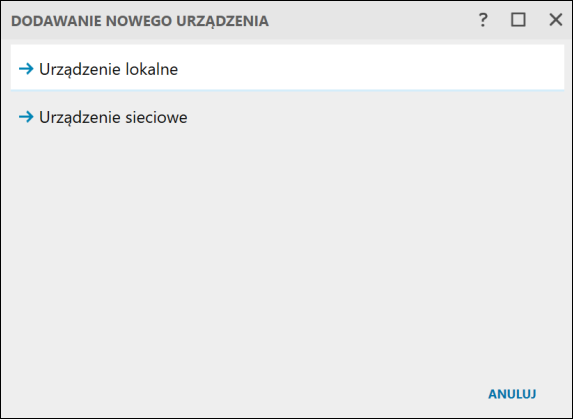Choose to add a network device
573x419 pixels.
[x=113, y=118]
